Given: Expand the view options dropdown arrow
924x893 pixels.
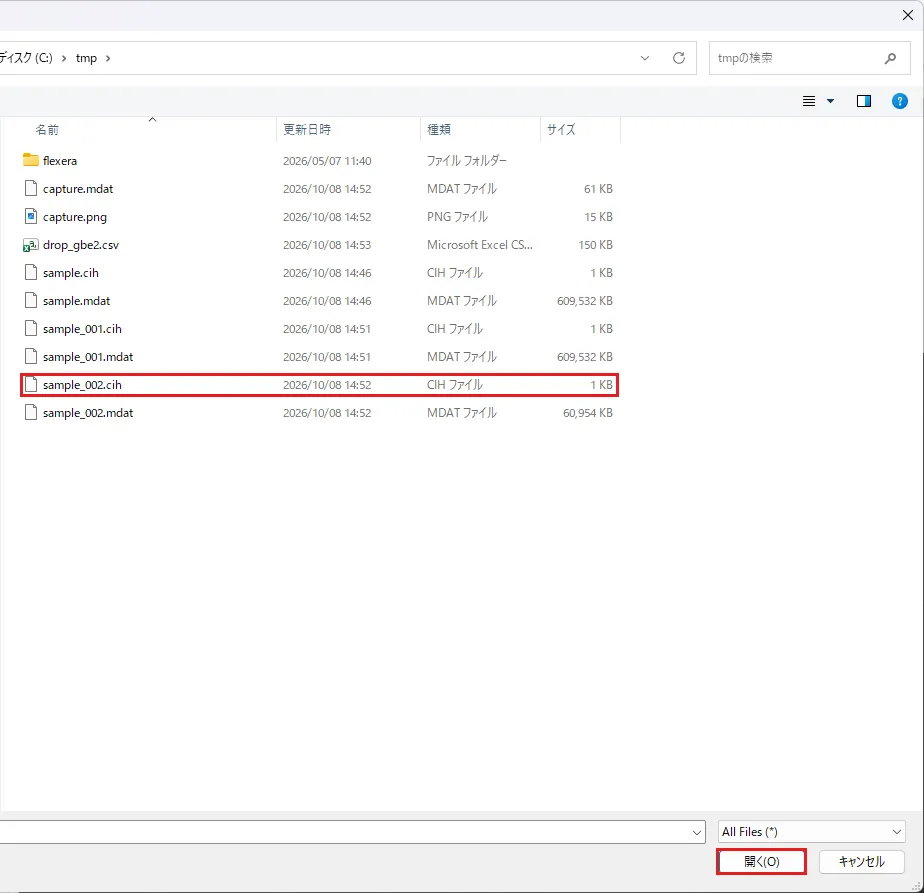Looking at the screenshot, I should (x=830, y=101).
